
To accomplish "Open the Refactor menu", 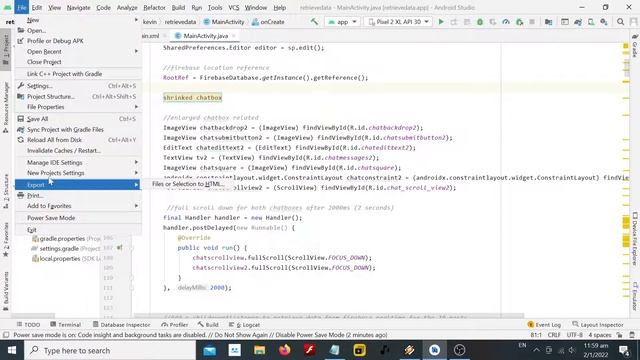I will coord(154,7).
